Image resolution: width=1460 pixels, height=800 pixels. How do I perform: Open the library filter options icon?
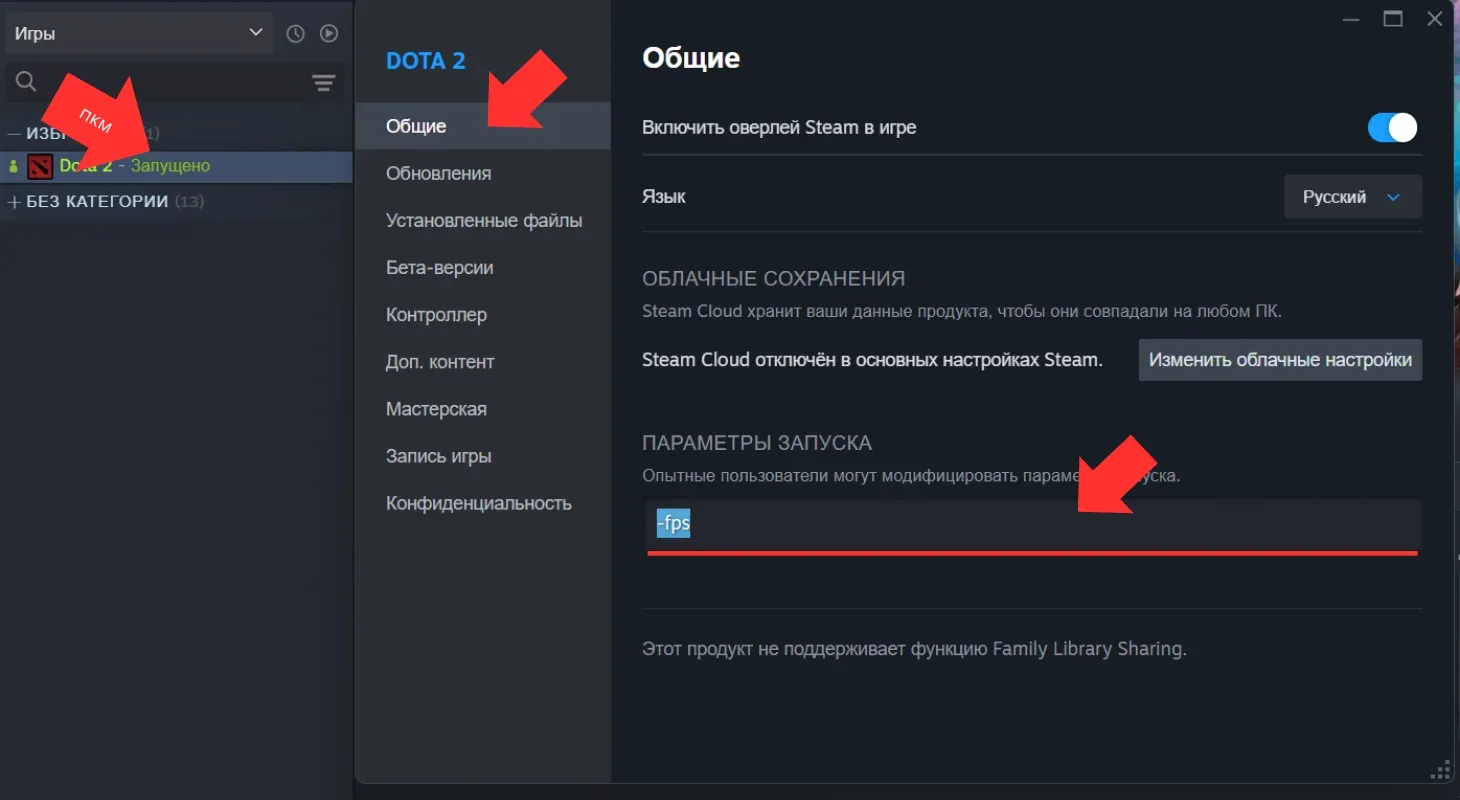[x=323, y=83]
